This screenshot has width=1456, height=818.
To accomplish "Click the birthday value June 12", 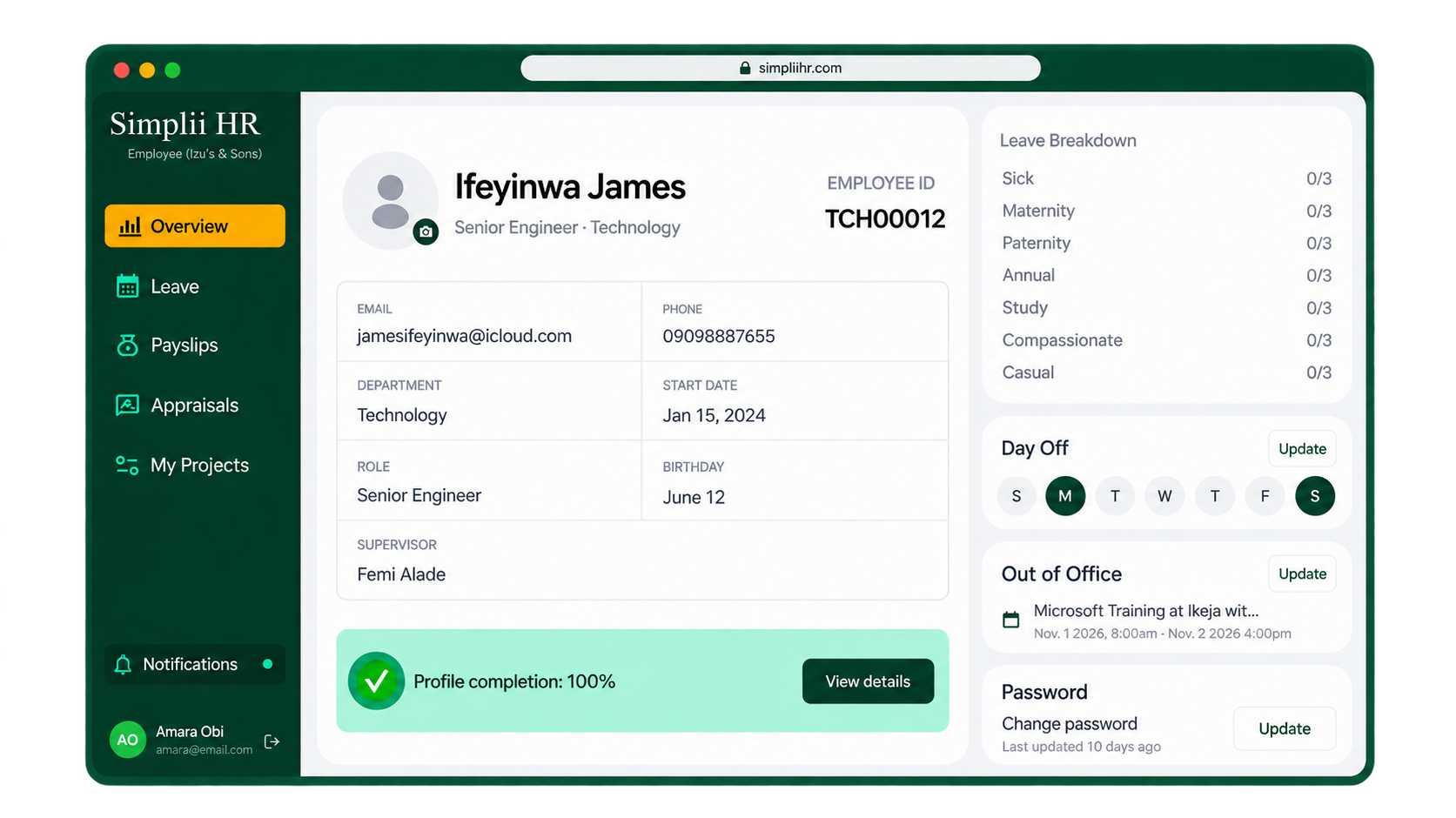I will point(694,498).
